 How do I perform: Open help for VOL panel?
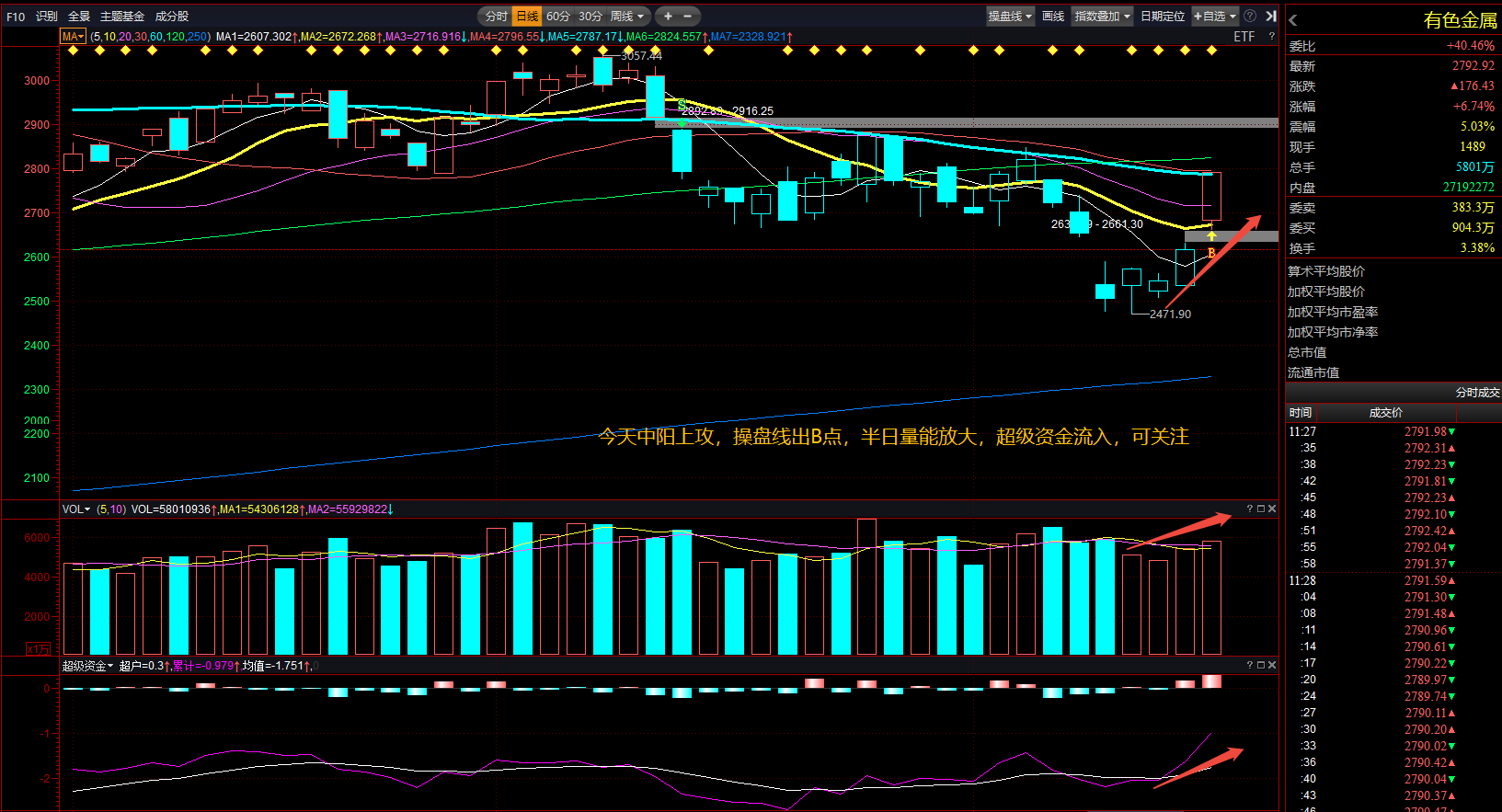coord(1250,509)
